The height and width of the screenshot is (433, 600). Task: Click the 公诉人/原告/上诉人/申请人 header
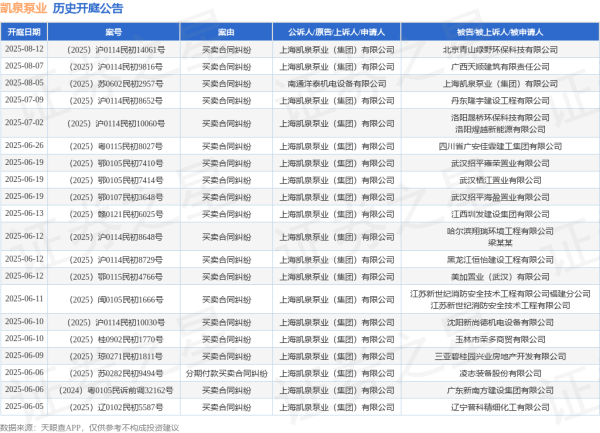pos(336,32)
